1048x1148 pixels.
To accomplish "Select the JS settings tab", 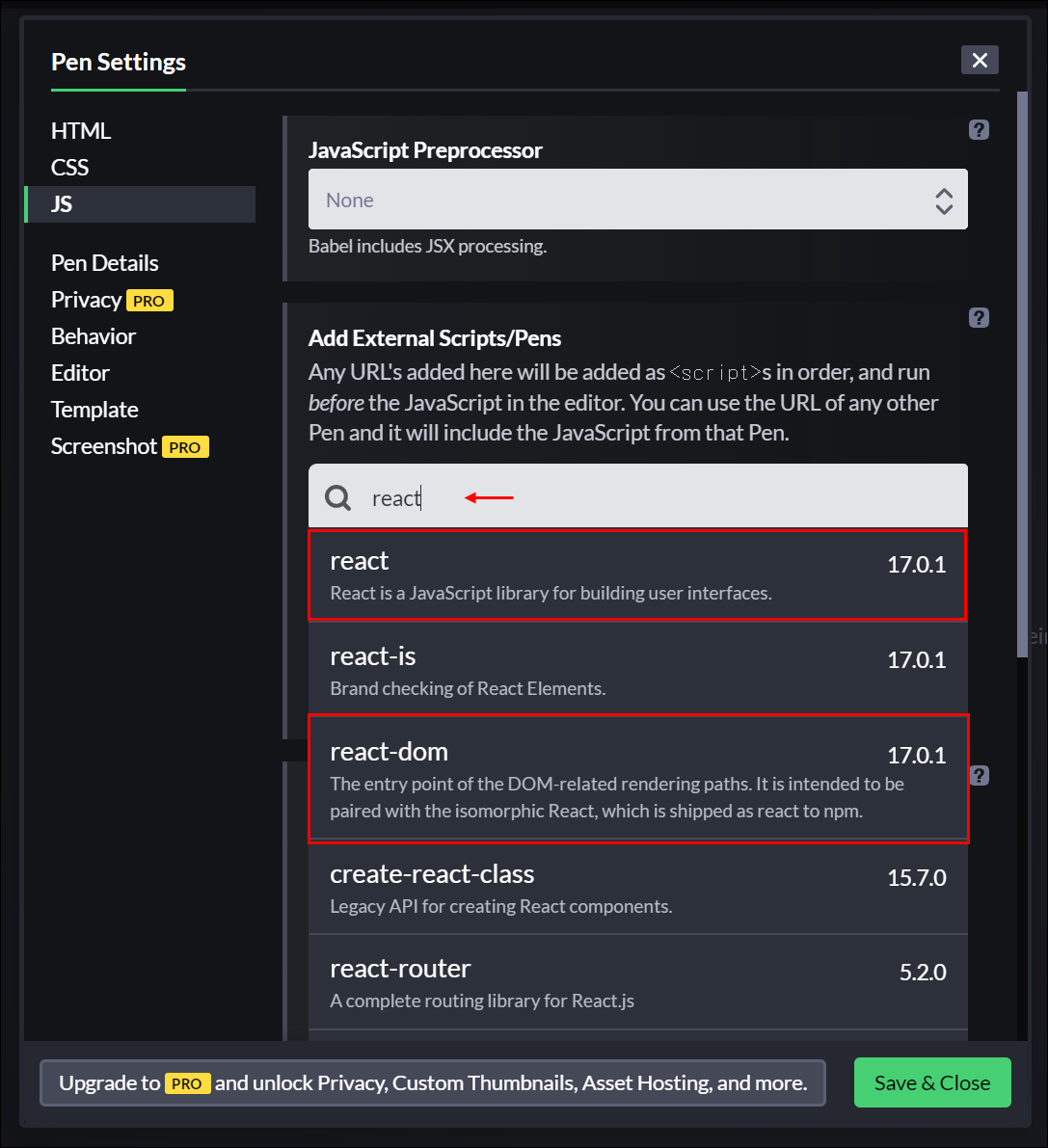I will coord(140,204).
